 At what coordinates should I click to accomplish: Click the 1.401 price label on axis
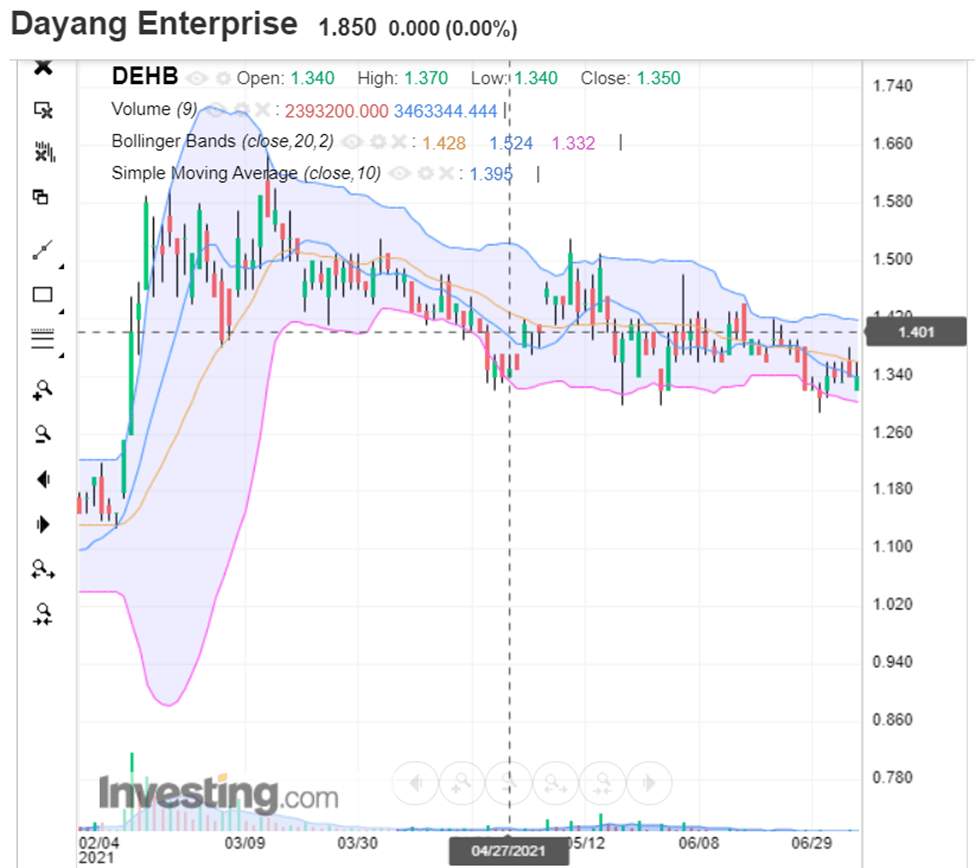tap(917, 333)
